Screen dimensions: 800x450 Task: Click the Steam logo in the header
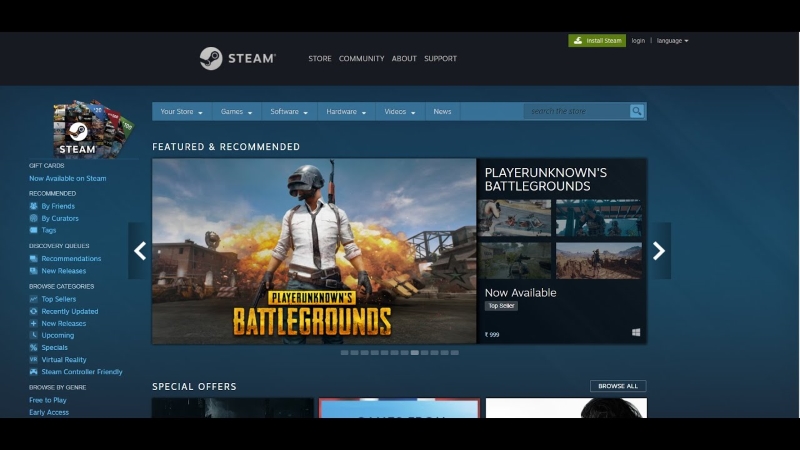click(238, 59)
